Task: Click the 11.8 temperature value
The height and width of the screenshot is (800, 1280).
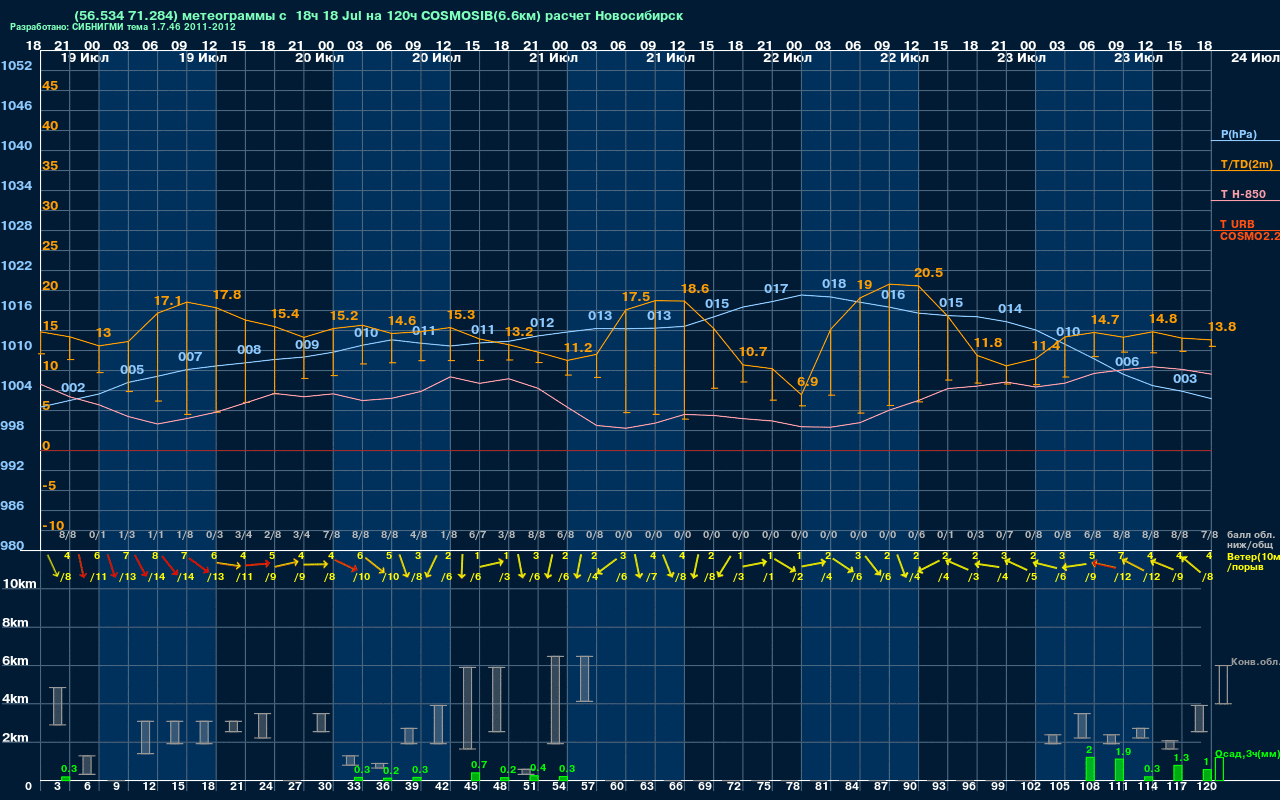Action: (987, 342)
